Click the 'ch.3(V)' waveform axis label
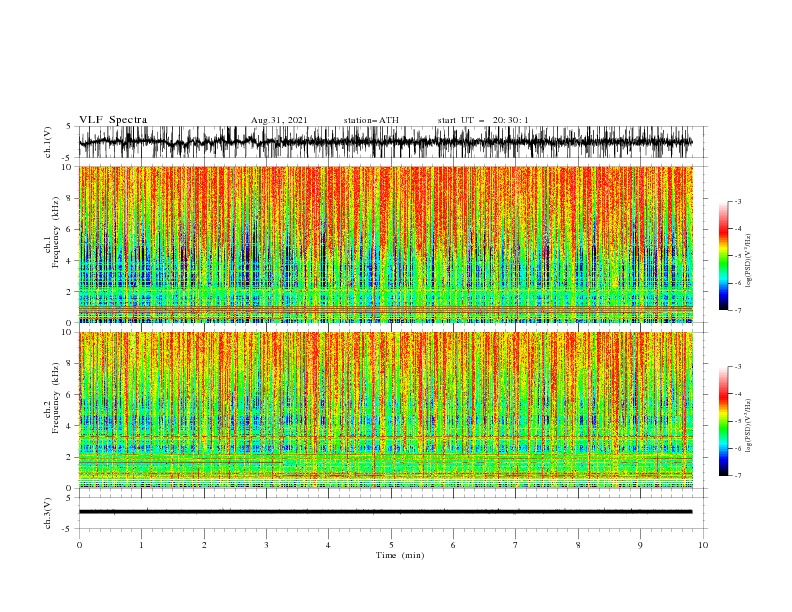The height and width of the screenshot is (612, 792). click(48, 513)
